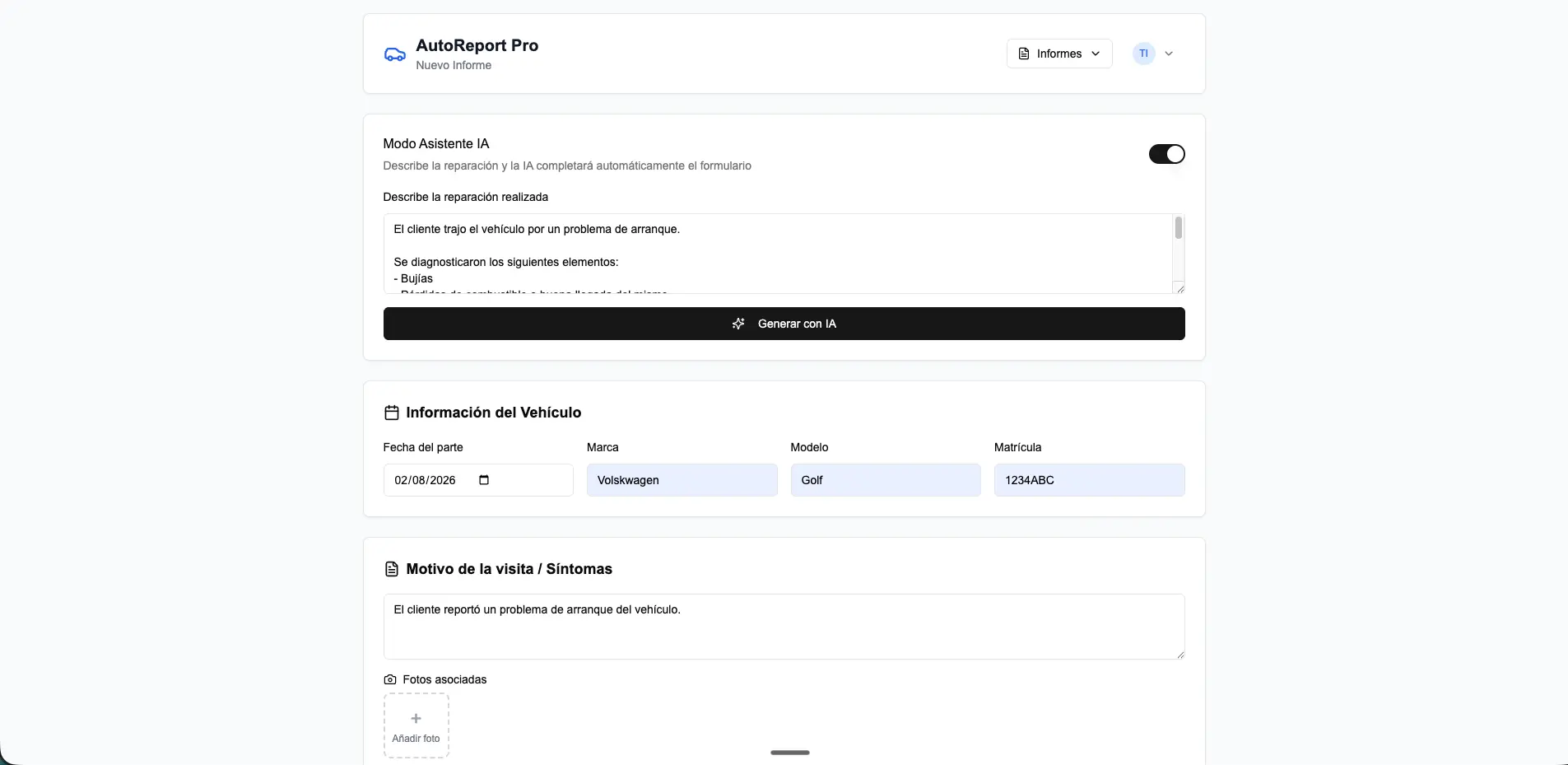
Task: Expand the user account chevron
Action: (1169, 54)
